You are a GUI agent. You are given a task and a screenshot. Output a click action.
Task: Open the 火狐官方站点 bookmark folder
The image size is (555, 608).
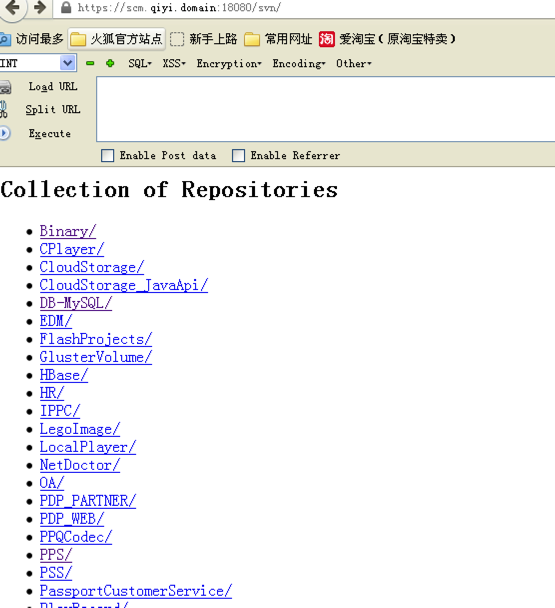click(116, 39)
